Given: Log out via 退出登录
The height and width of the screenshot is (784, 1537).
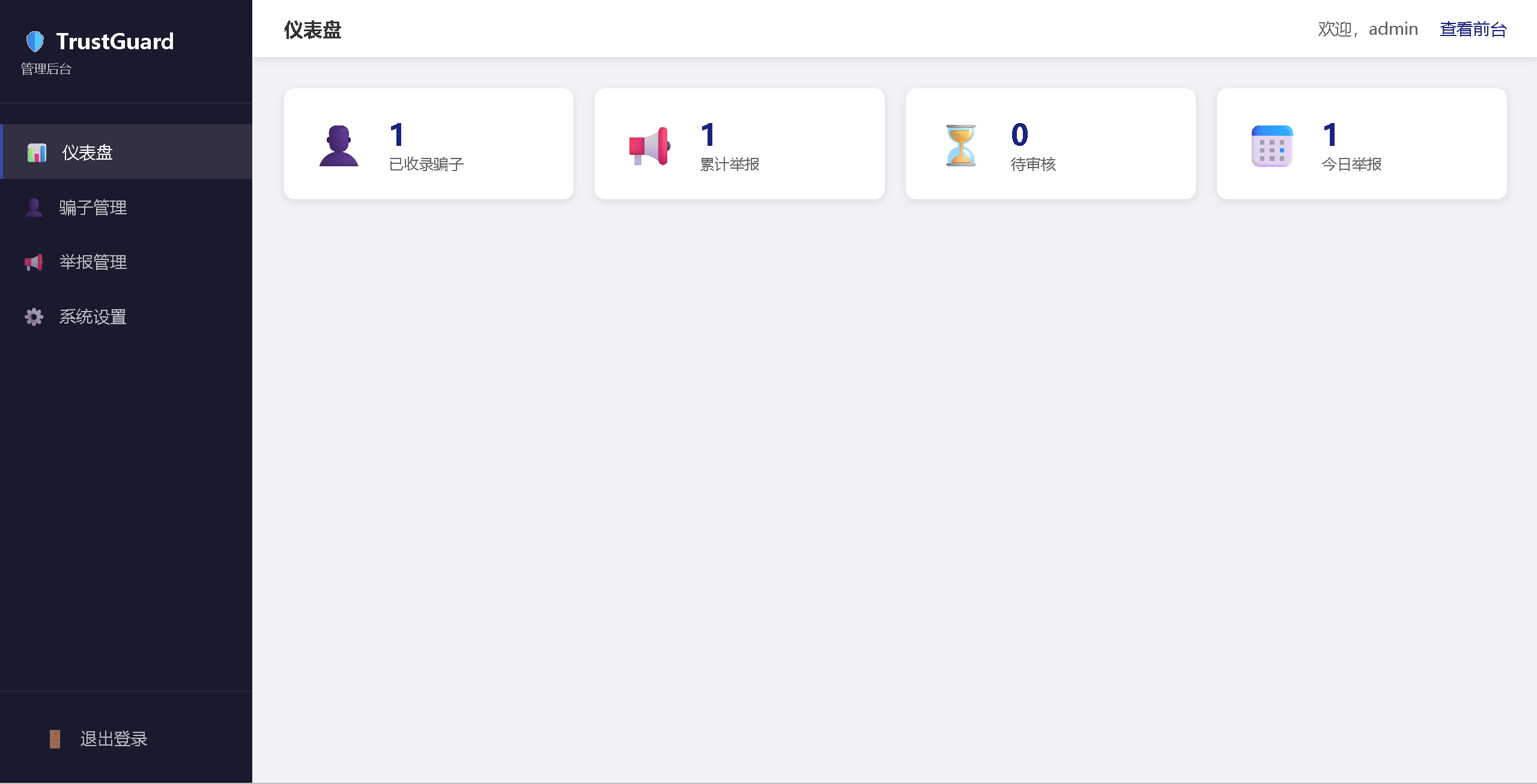Looking at the screenshot, I should (114, 739).
